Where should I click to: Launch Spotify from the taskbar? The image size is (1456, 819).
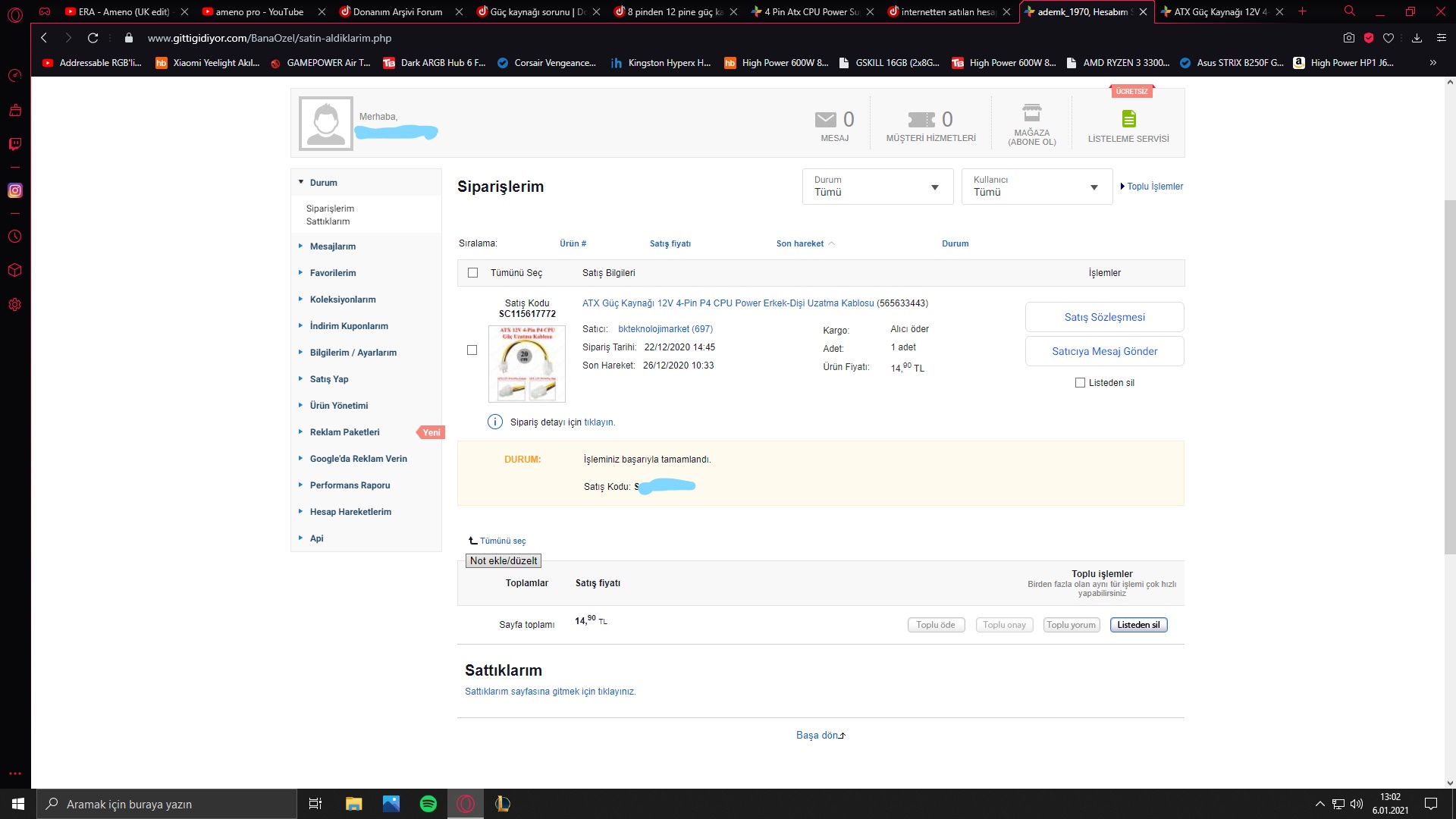tap(428, 804)
